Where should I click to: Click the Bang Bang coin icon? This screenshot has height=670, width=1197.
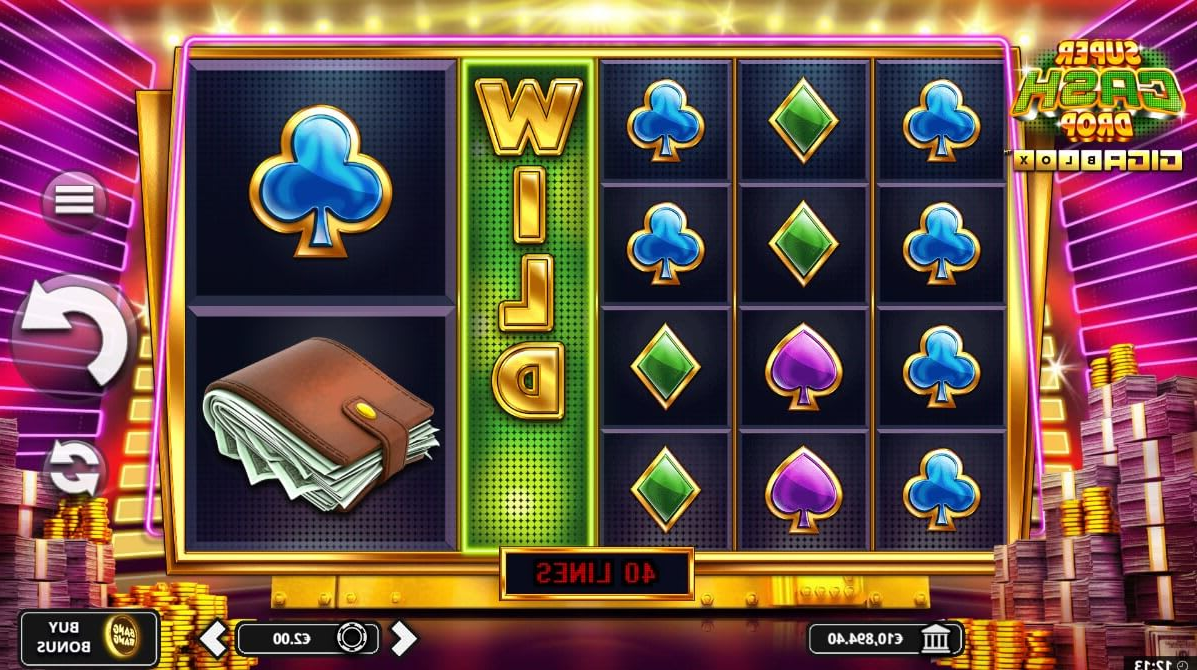122,636
